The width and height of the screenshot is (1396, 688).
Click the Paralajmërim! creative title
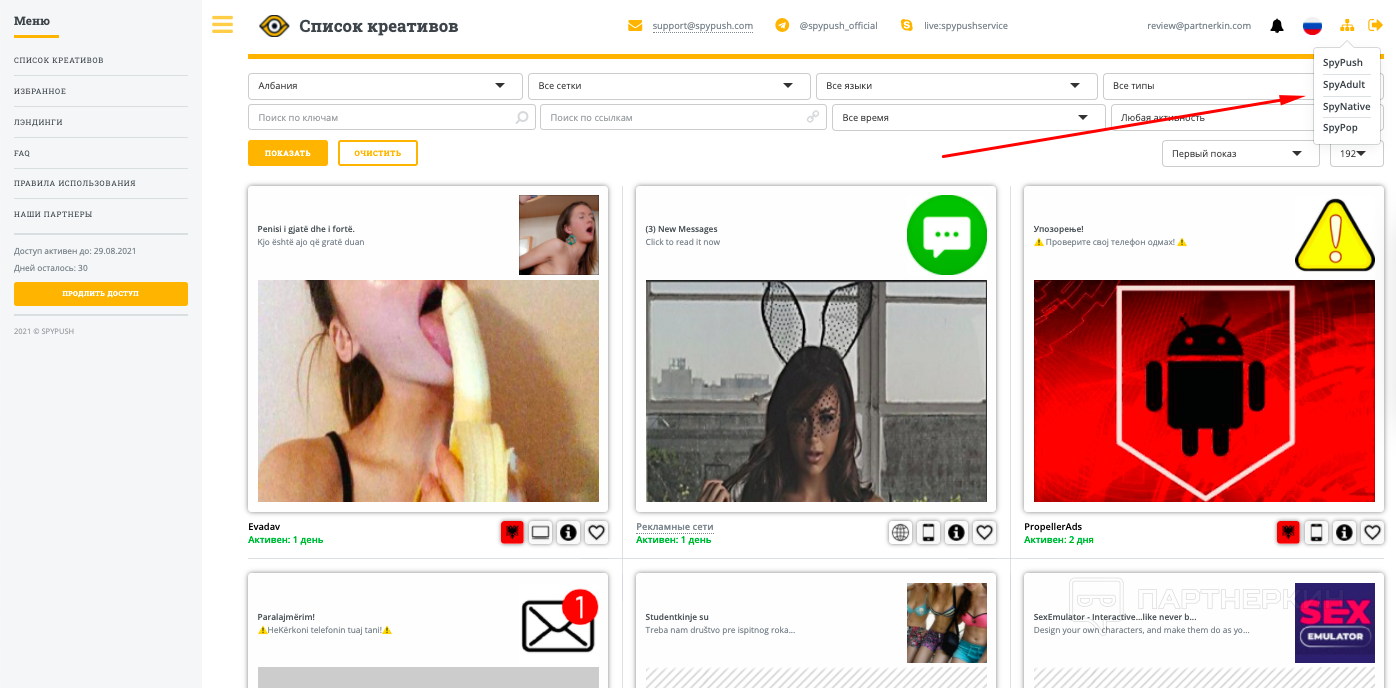(286, 617)
